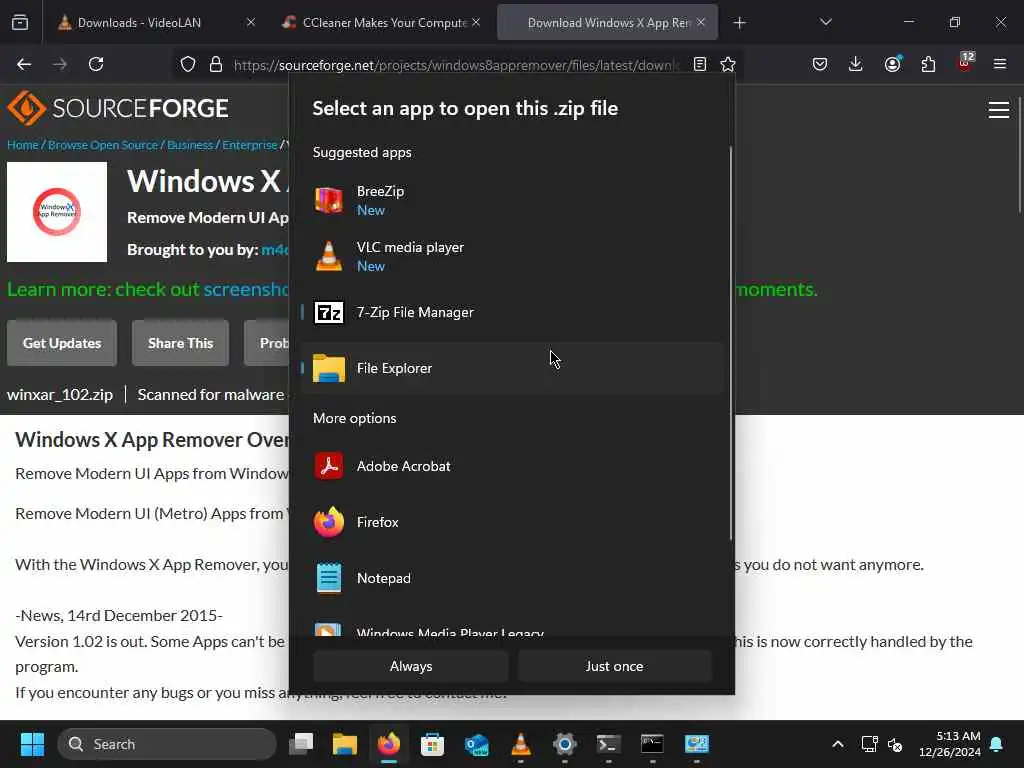Open Task View from taskbar
This screenshot has width=1024, height=768.
302,744
